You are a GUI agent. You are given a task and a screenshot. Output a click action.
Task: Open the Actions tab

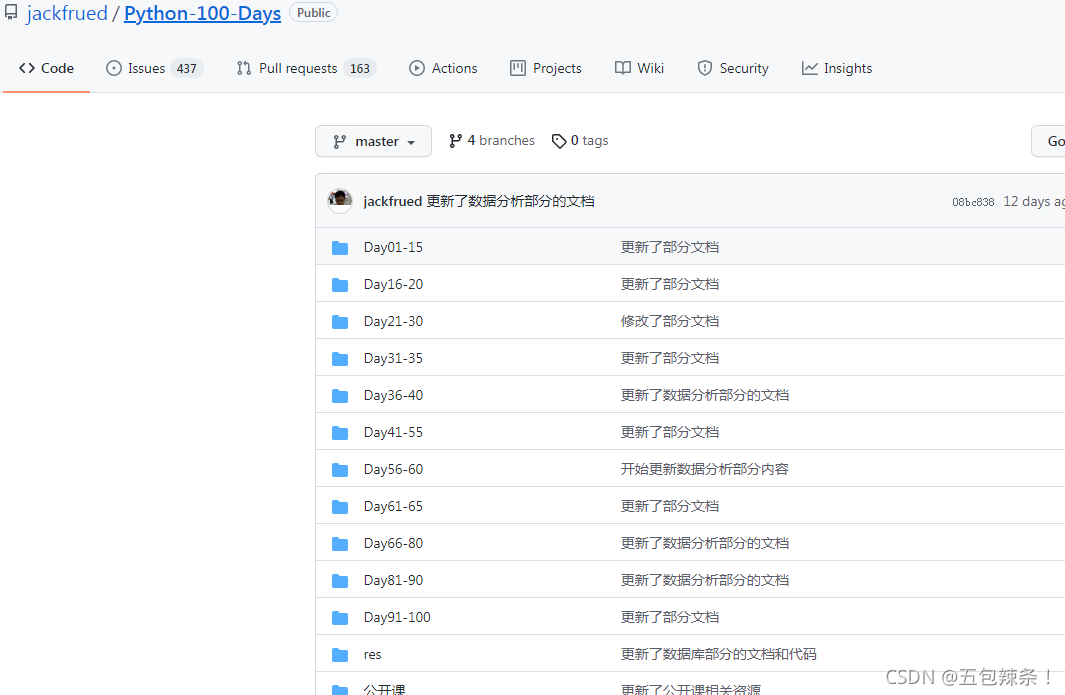tap(443, 68)
